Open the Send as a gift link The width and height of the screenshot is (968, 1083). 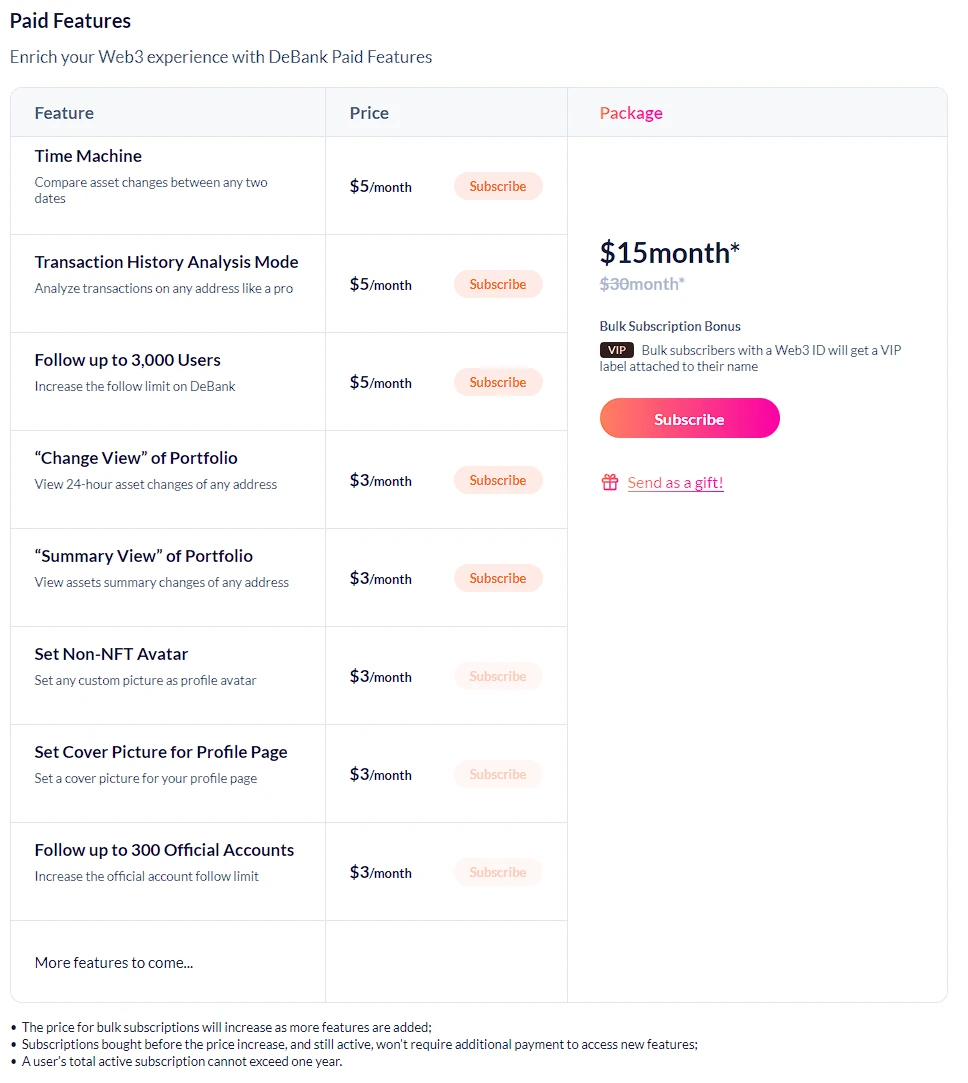point(674,482)
